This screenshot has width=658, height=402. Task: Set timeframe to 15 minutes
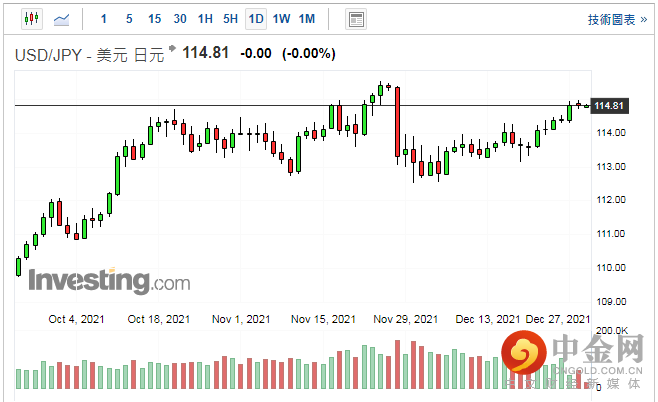[x=154, y=19]
